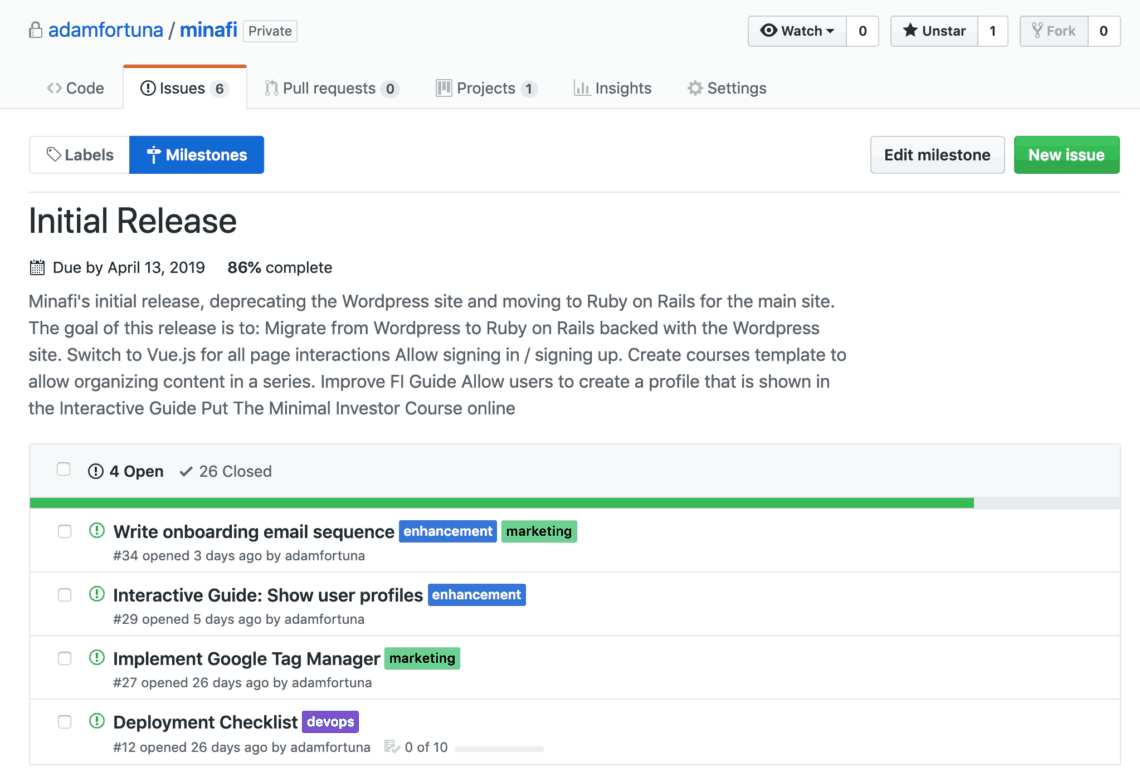Toggle the select-all issues checkbox
Screen dimensions: 1140x782
click(x=64, y=470)
